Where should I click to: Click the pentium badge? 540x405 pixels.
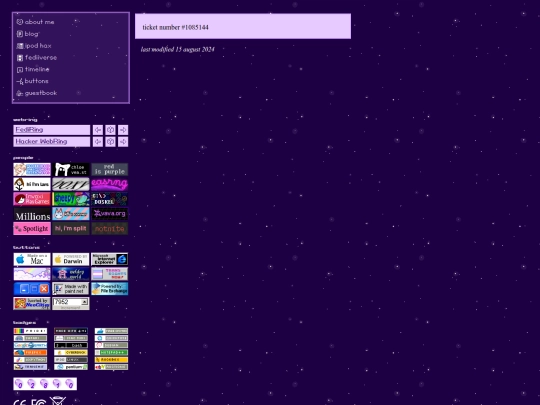click(x=71, y=367)
